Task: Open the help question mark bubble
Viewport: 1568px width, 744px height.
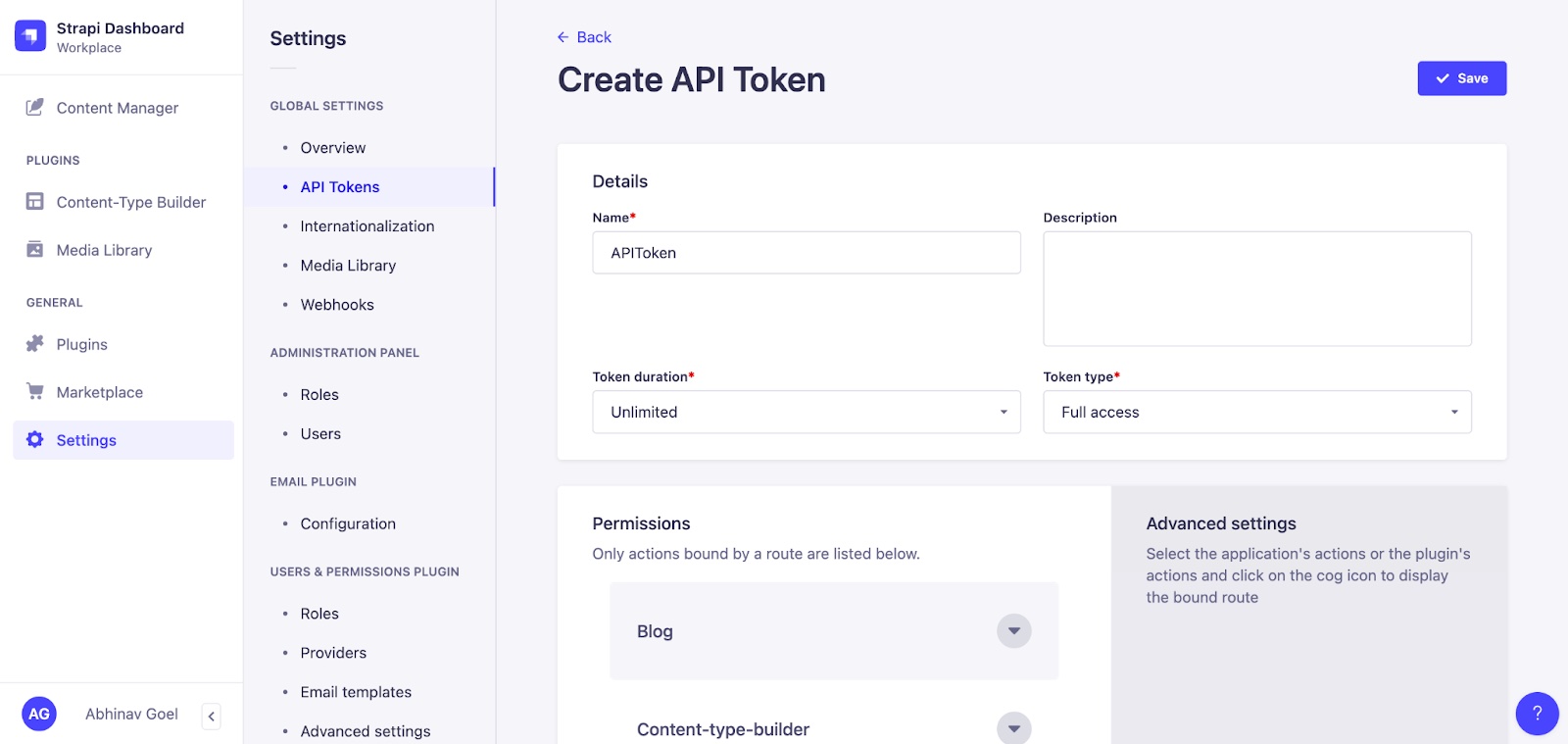Action: (1535, 714)
